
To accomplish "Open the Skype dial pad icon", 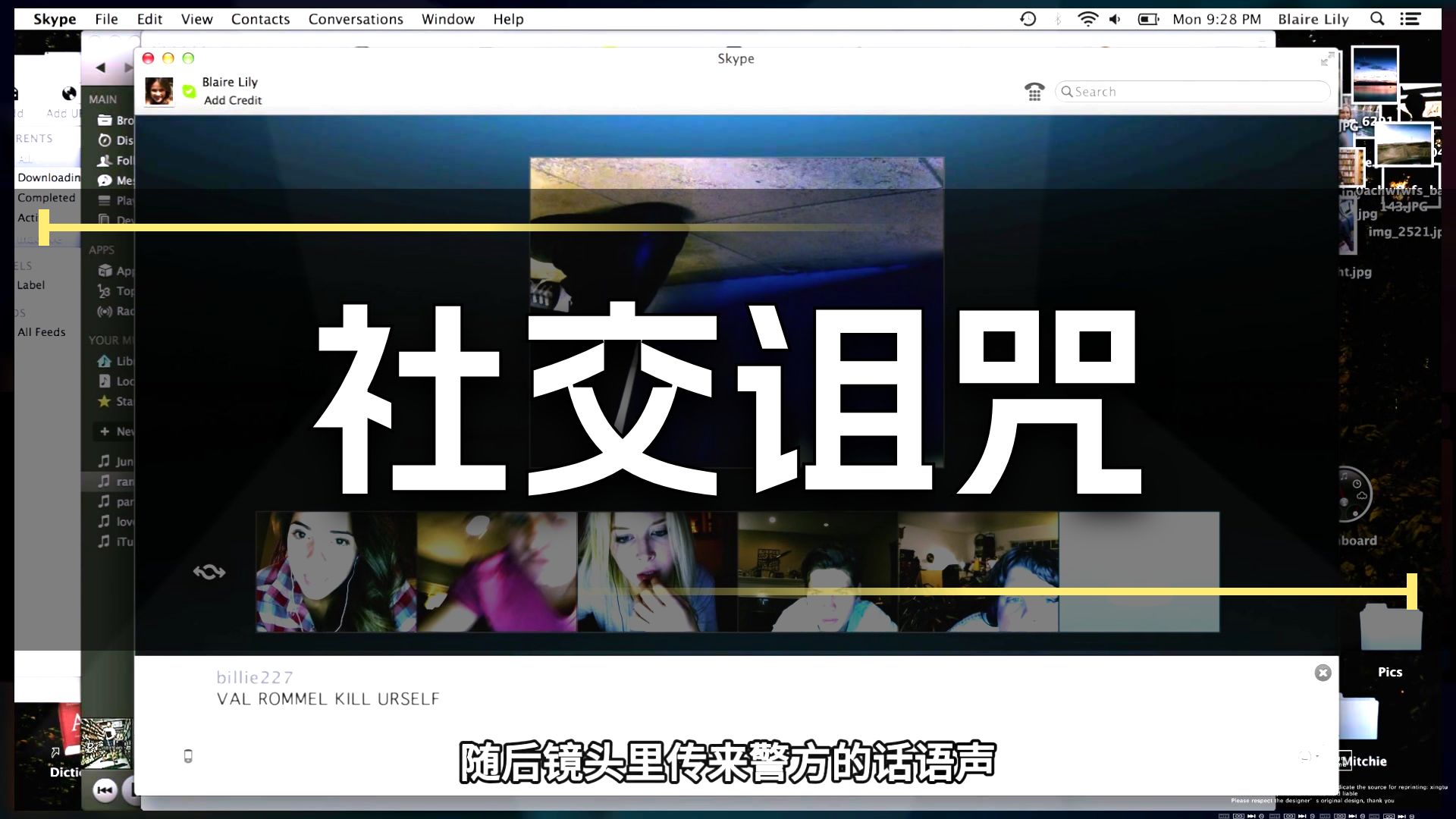I will (1034, 91).
